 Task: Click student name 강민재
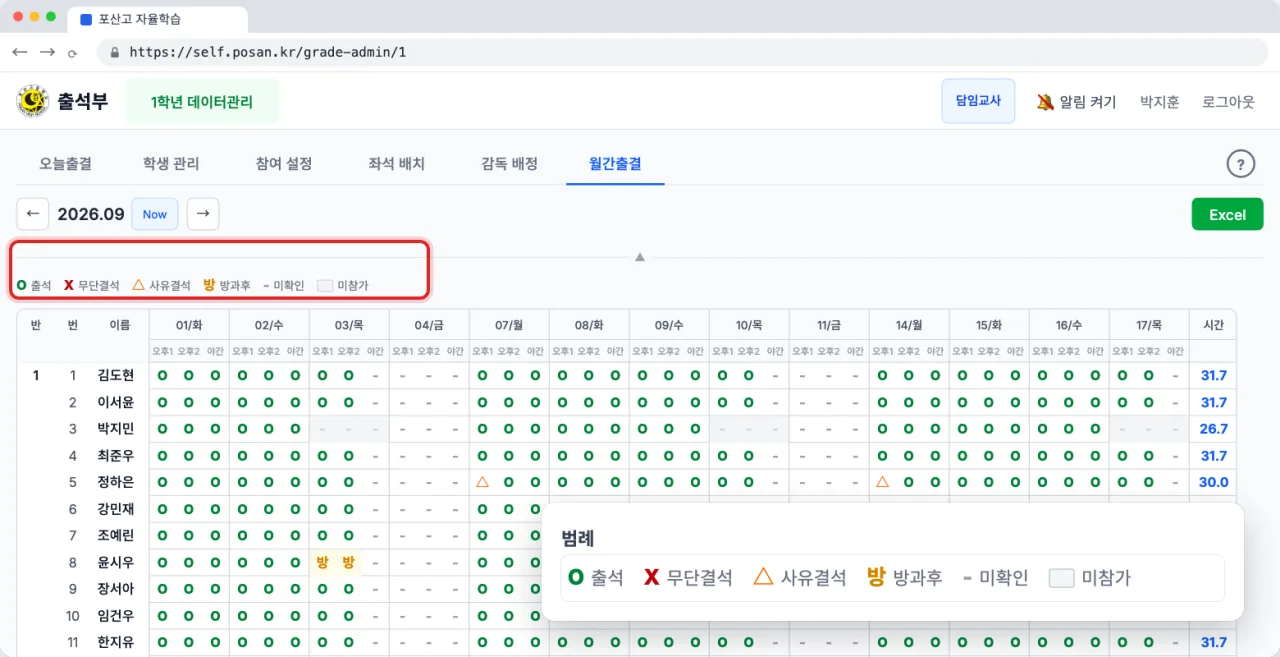(x=116, y=509)
